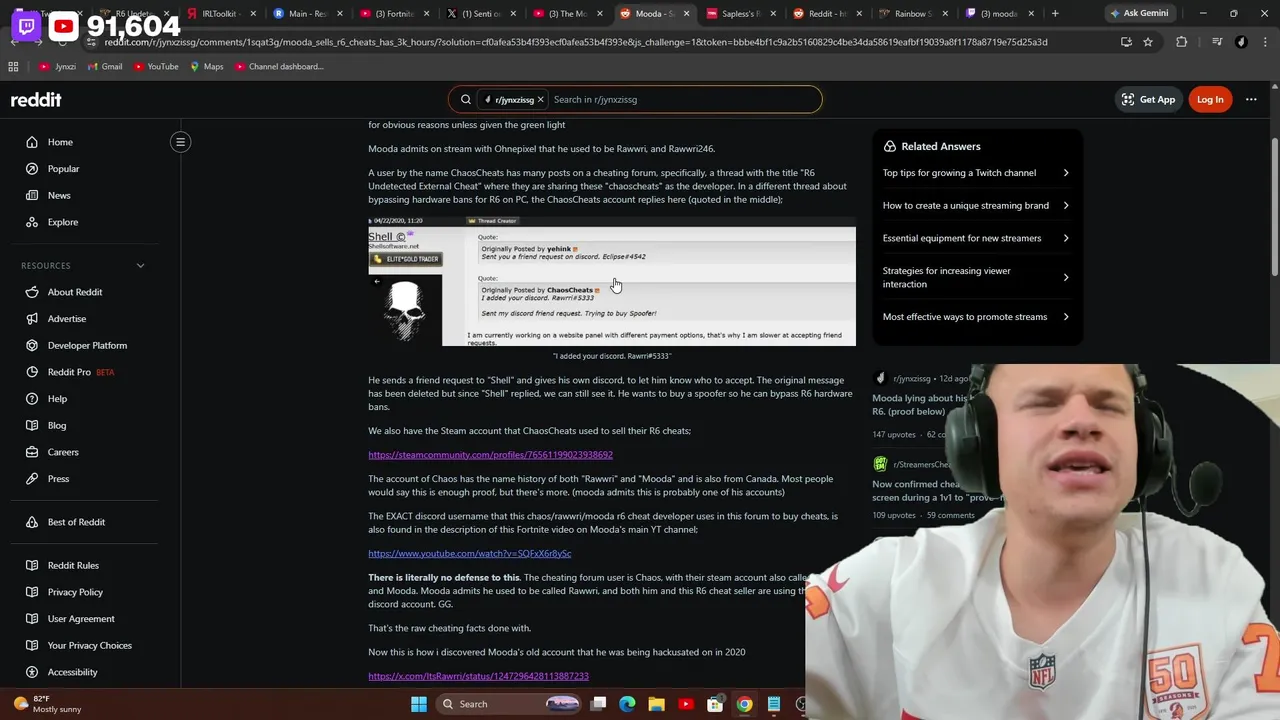The image size is (1280, 720).
Task: Switch to the Sapless's browser tab
Action: pyautogui.click(x=740, y=14)
